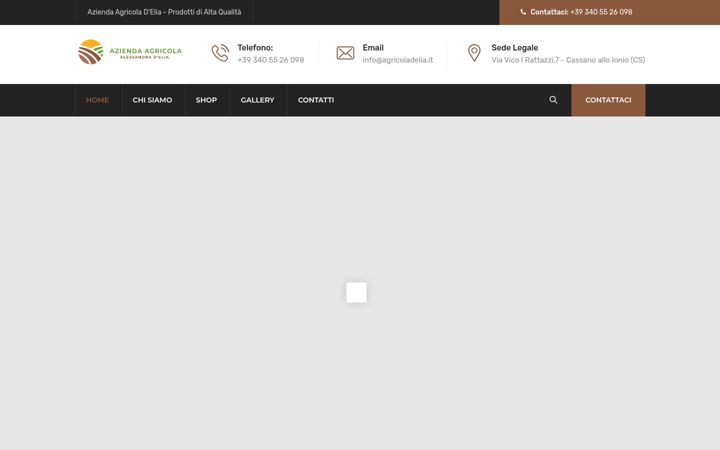Open the GALLERY page
The image size is (720, 450).
(258, 100)
